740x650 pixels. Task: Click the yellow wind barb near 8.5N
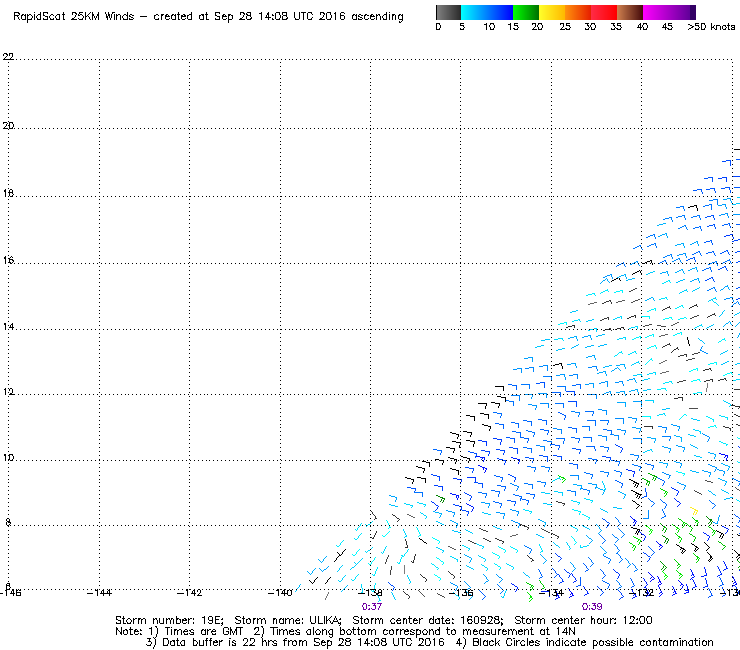point(694,511)
